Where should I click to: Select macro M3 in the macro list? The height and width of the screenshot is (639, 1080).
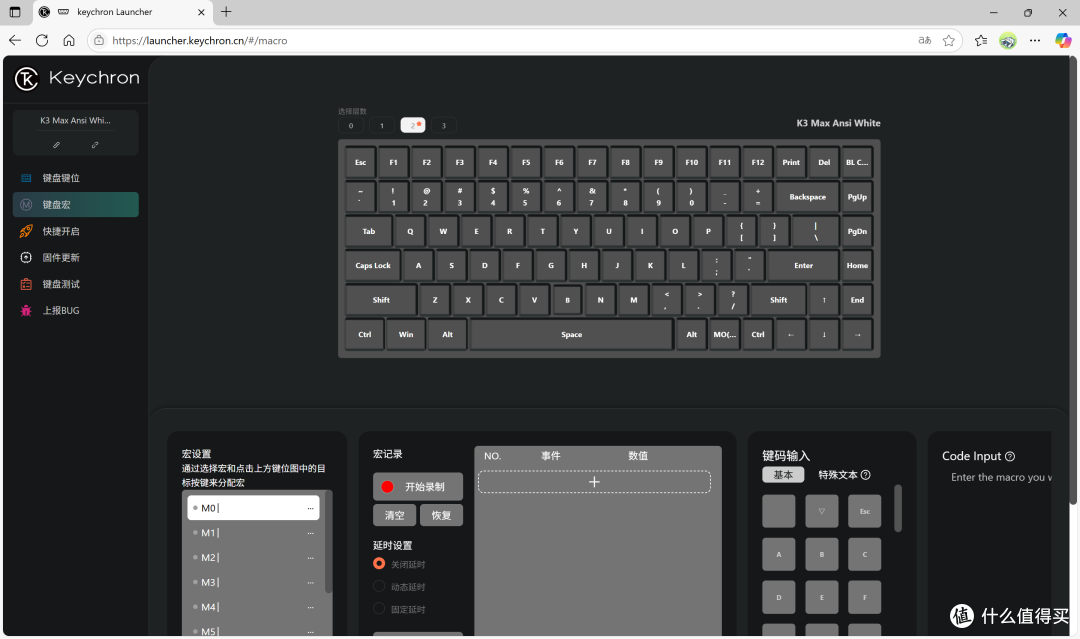(253, 583)
